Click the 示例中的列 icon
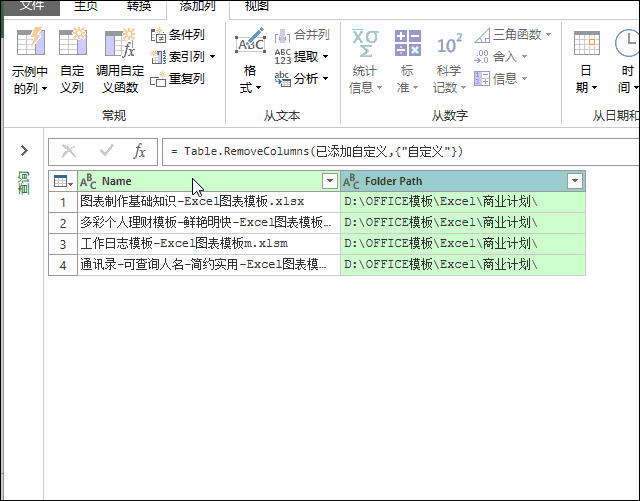This screenshot has height=501, width=640. pyautogui.click(x=31, y=42)
